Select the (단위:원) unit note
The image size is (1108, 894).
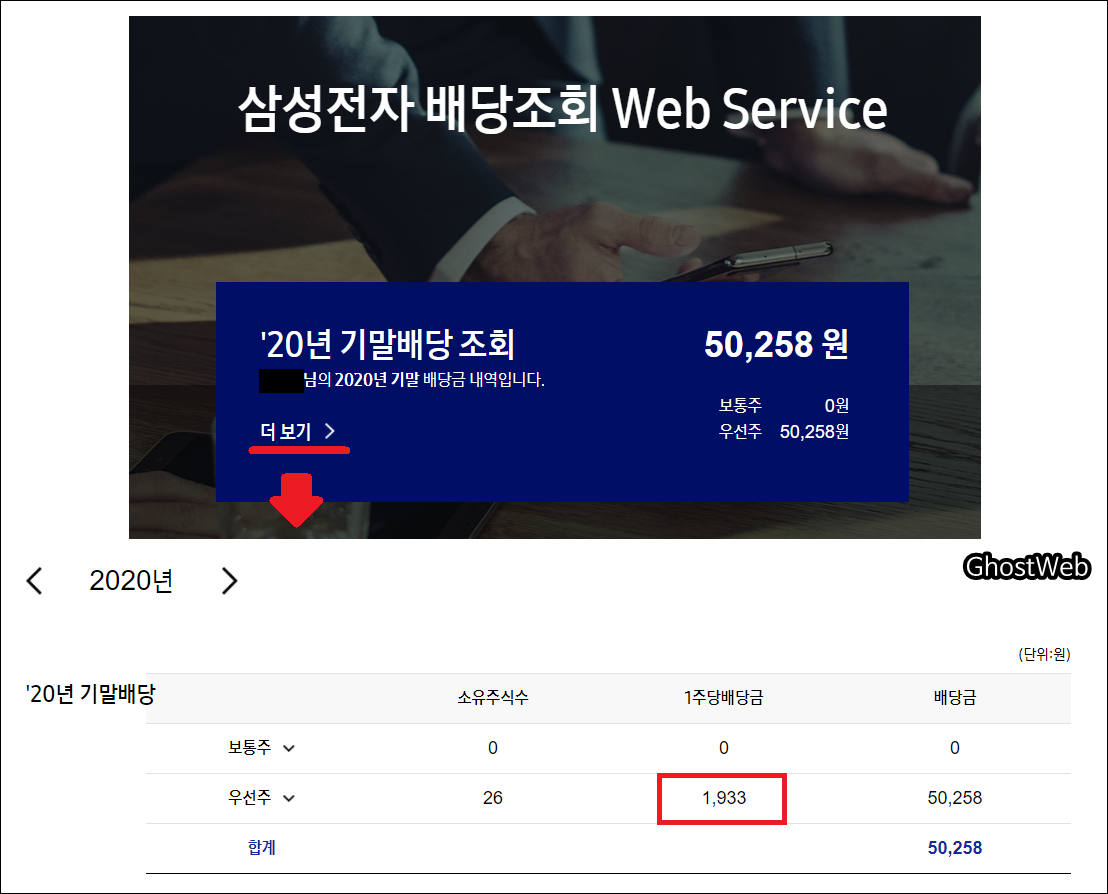(1044, 654)
